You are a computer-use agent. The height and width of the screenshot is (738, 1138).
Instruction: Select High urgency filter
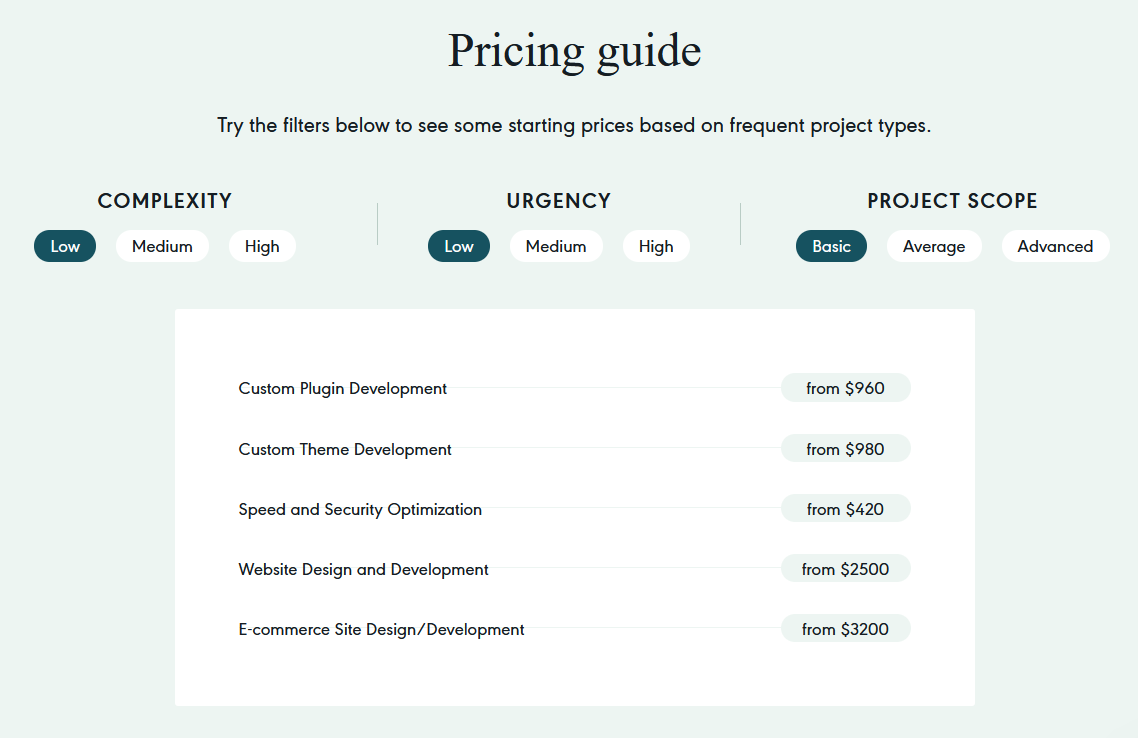[x=656, y=245]
